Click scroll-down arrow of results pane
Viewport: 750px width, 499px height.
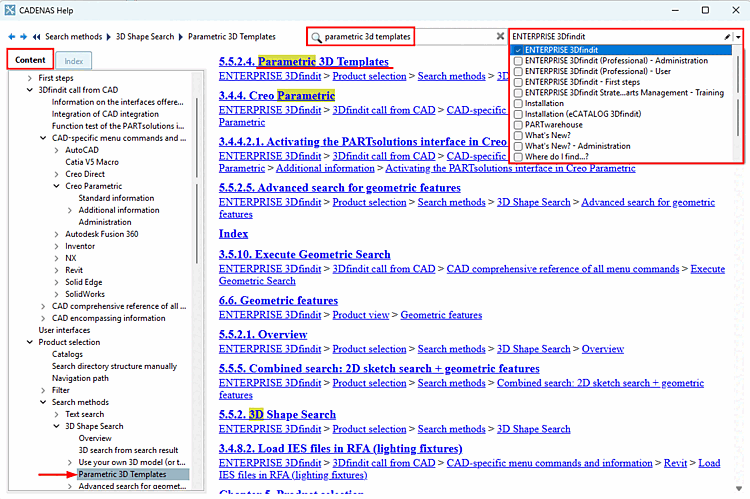(x=739, y=488)
